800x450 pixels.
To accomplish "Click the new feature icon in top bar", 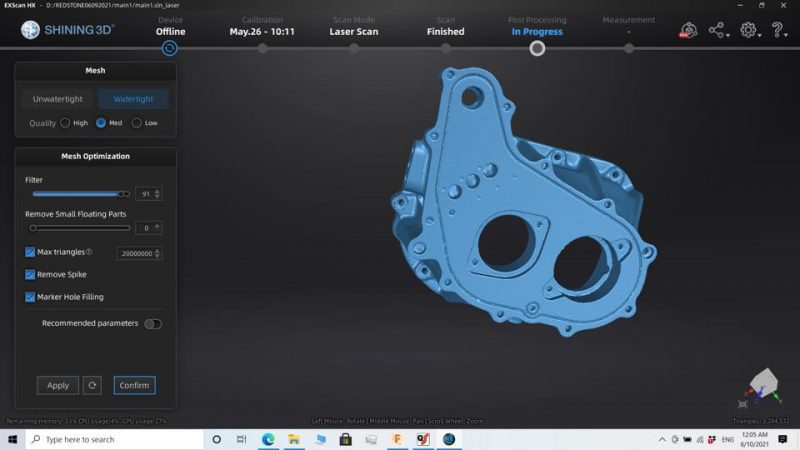I will (x=688, y=30).
